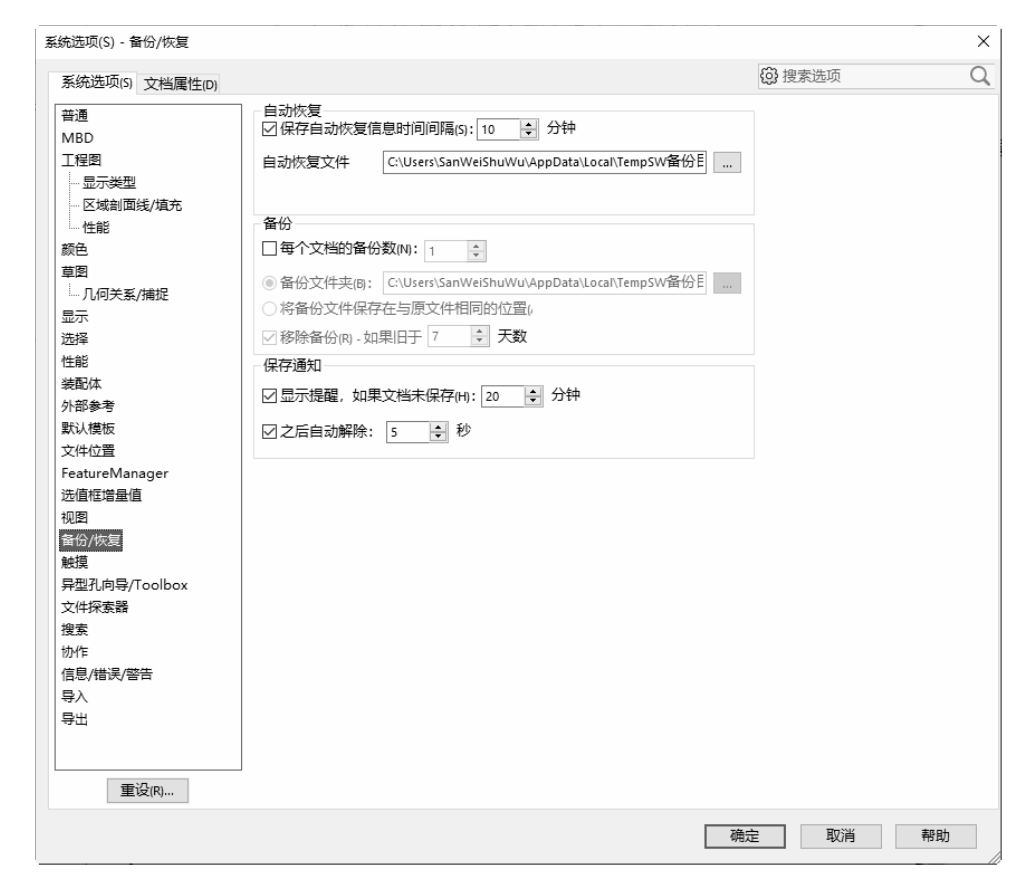Toggle 显示提醒，如果文档未保存 checkbox
Image resolution: width=1020 pixels, height=876 pixels.
pyautogui.click(x=268, y=395)
